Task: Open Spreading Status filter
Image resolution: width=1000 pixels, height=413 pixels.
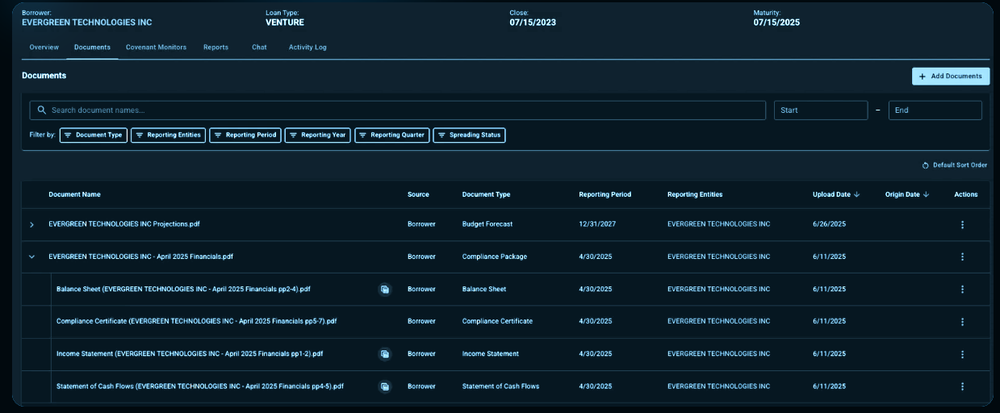Action: (469, 136)
